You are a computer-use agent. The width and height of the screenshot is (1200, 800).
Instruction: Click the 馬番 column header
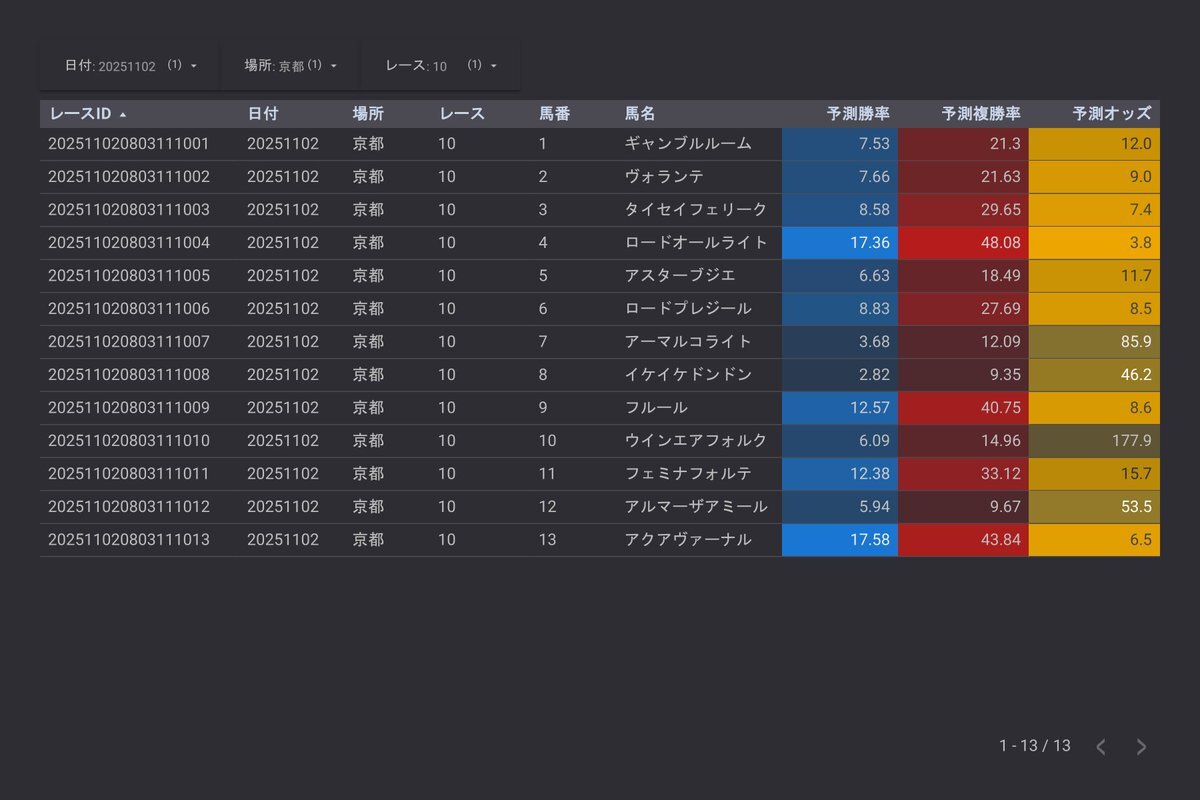[x=555, y=114]
